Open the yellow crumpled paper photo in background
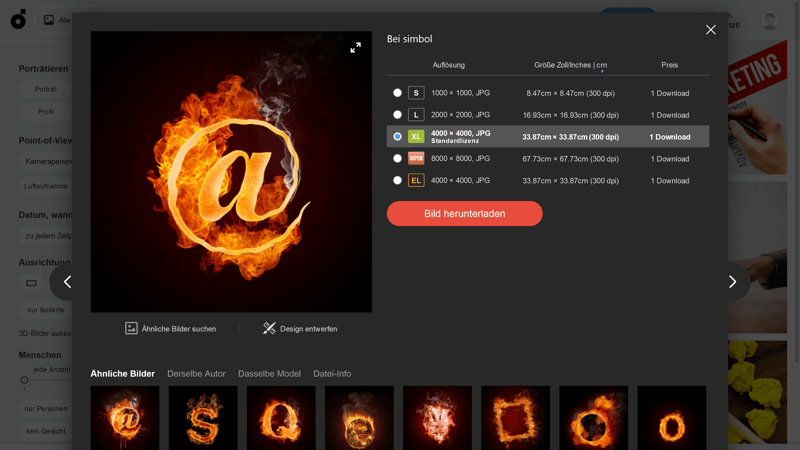 (x=758, y=392)
